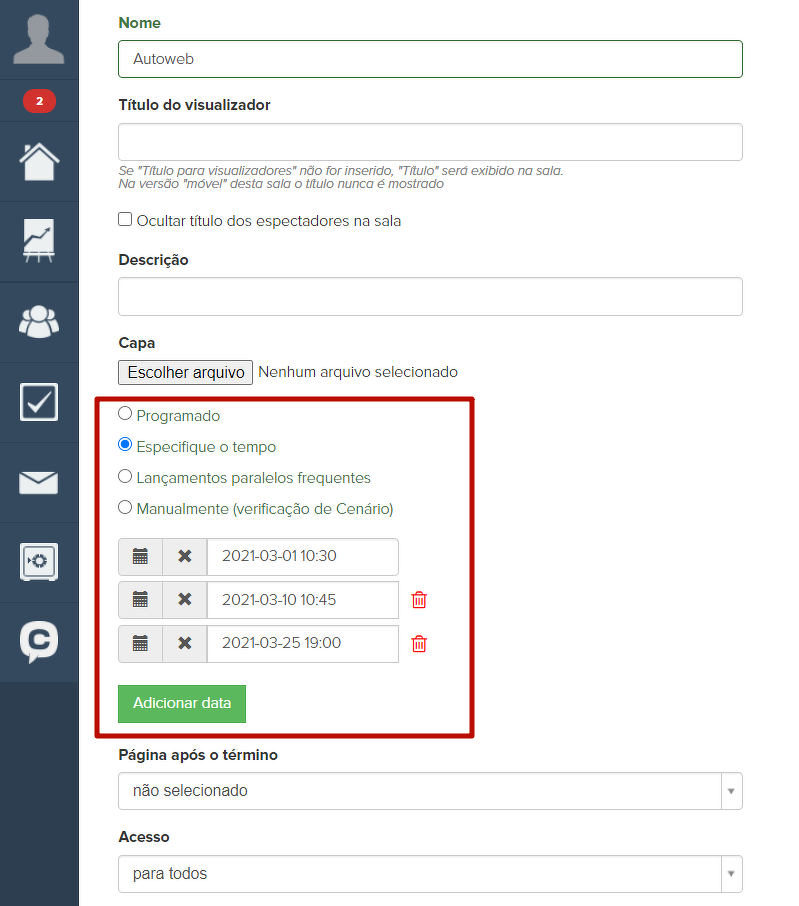Open the checkmark tasks icon in sidebar
This screenshot has width=799, height=906.
39,402
